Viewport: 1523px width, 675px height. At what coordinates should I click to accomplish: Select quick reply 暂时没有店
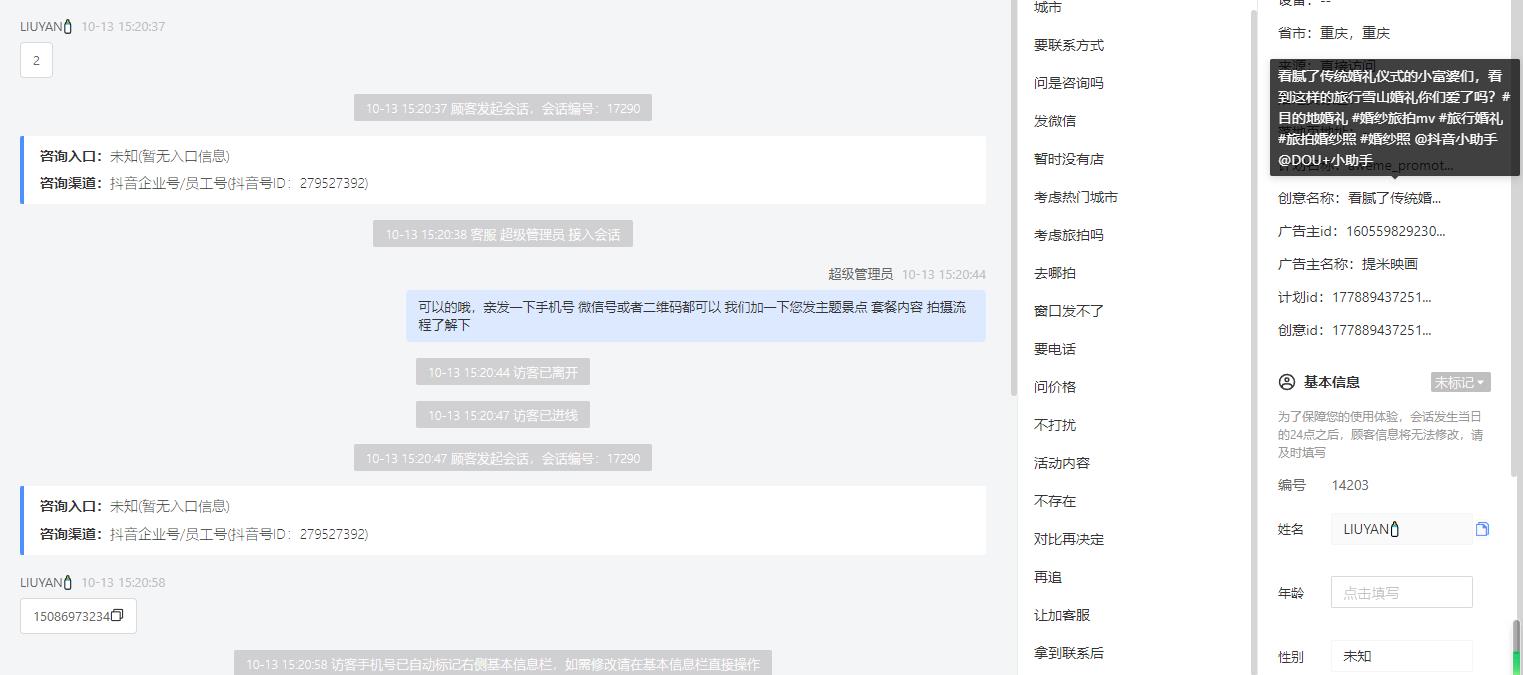click(x=1069, y=159)
